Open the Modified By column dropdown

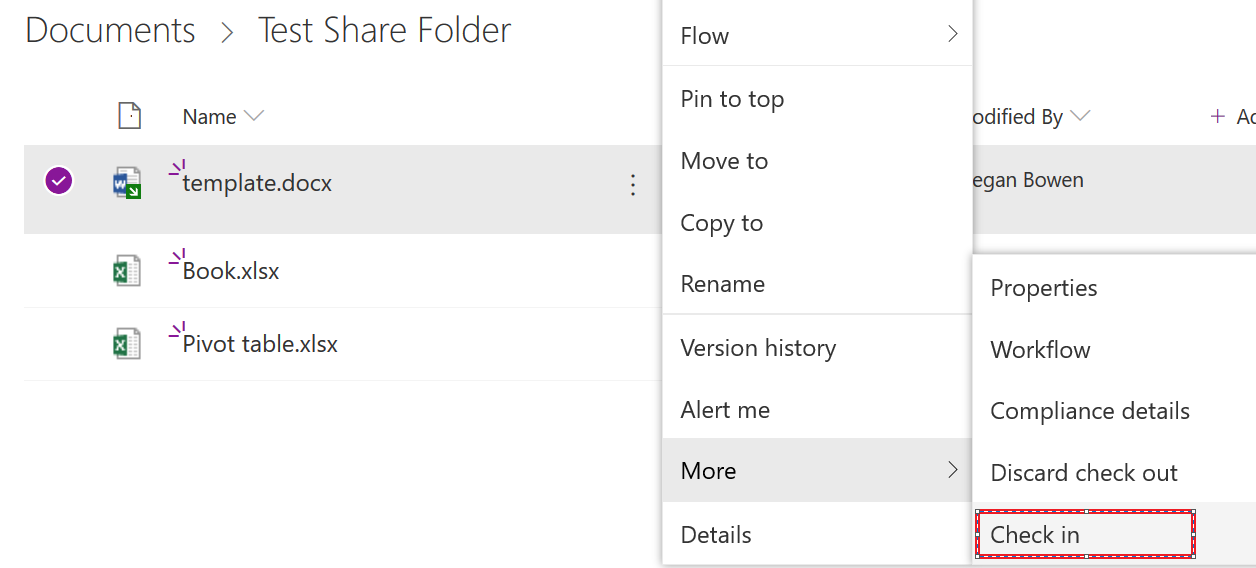tap(1079, 116)
